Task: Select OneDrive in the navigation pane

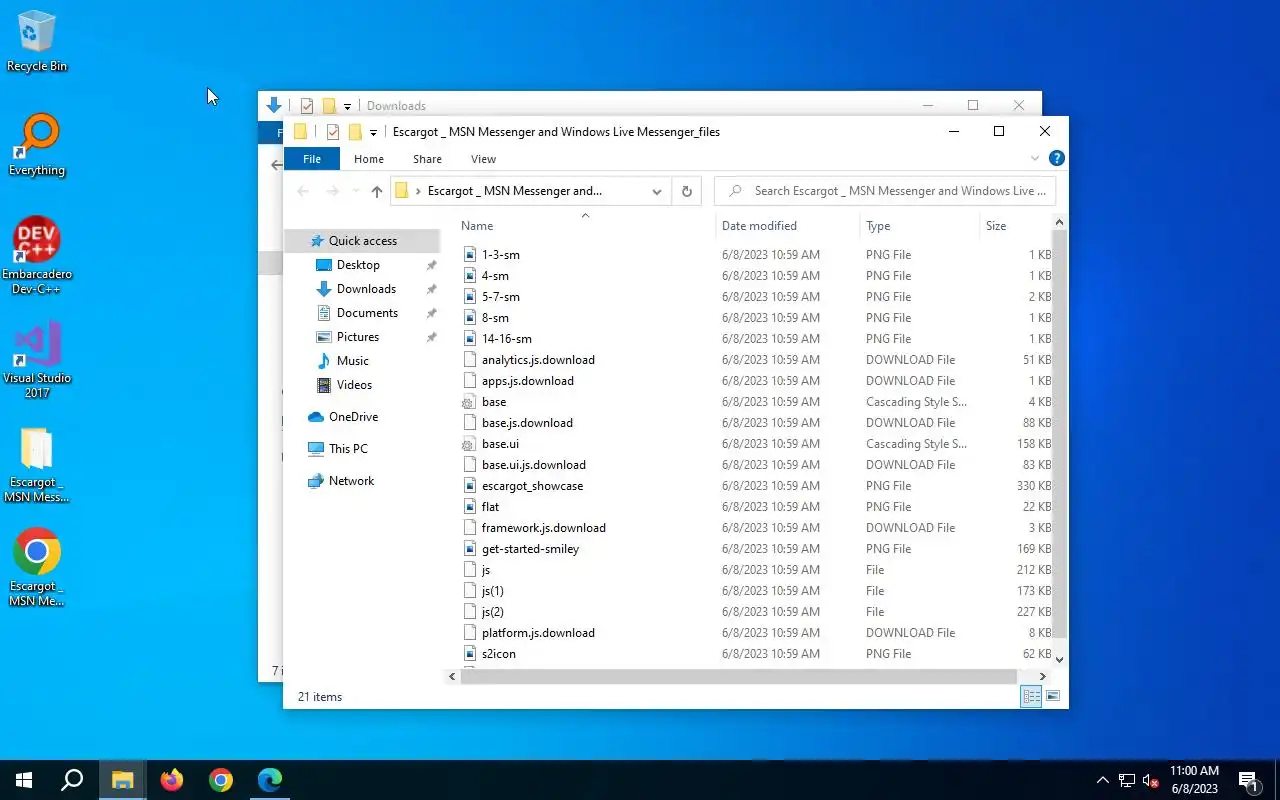Action: click(353, 417)
